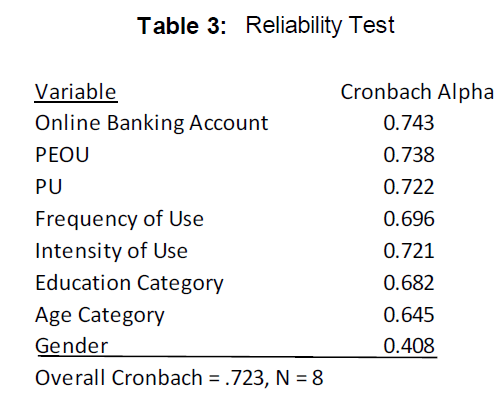Select the 'PEOU' row label
This screenshot has width=497, height=395.
(x=62, y=155)
